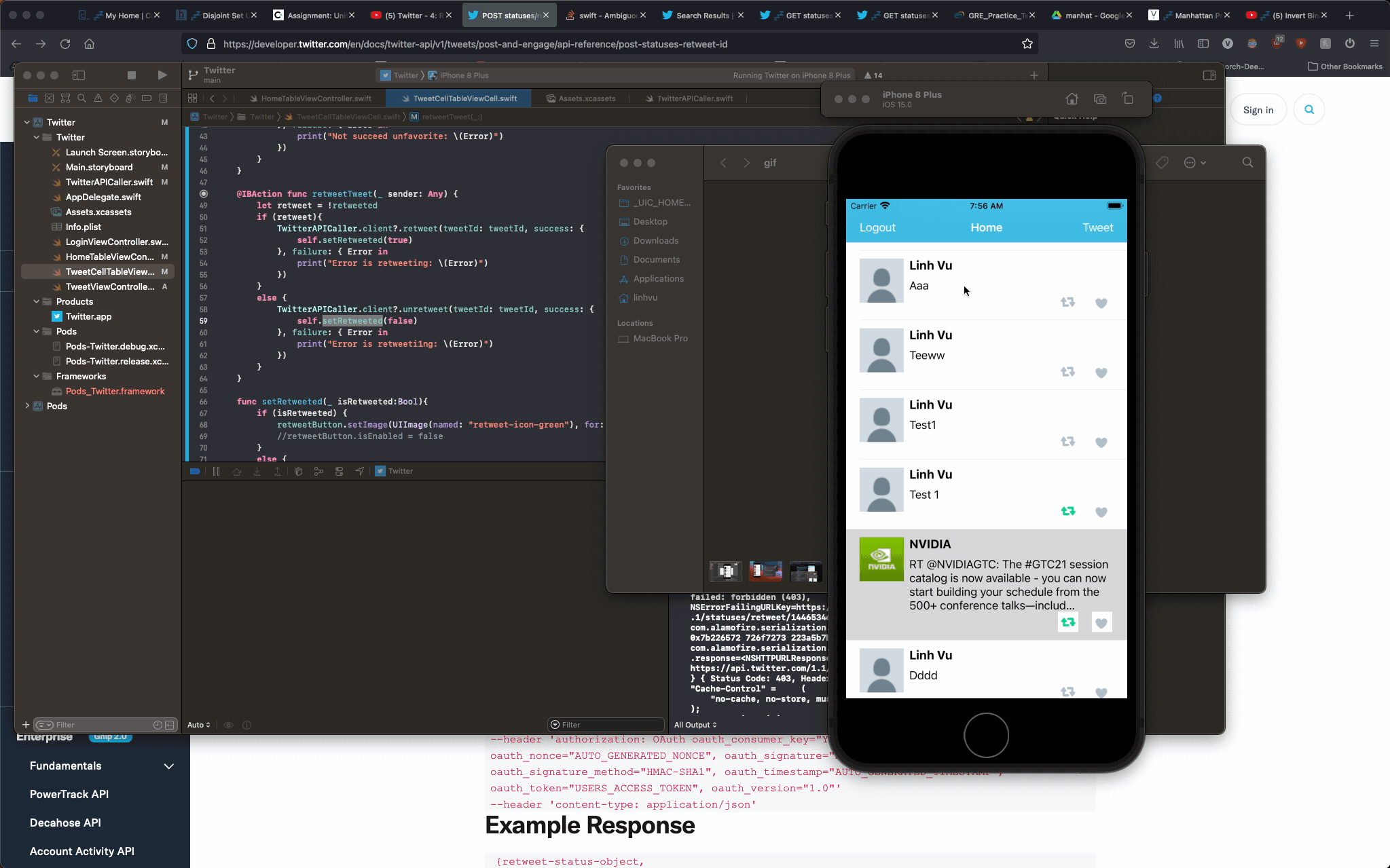
Task: Stop the running Twitter app in Xcode
Action: tap(132, 75)
